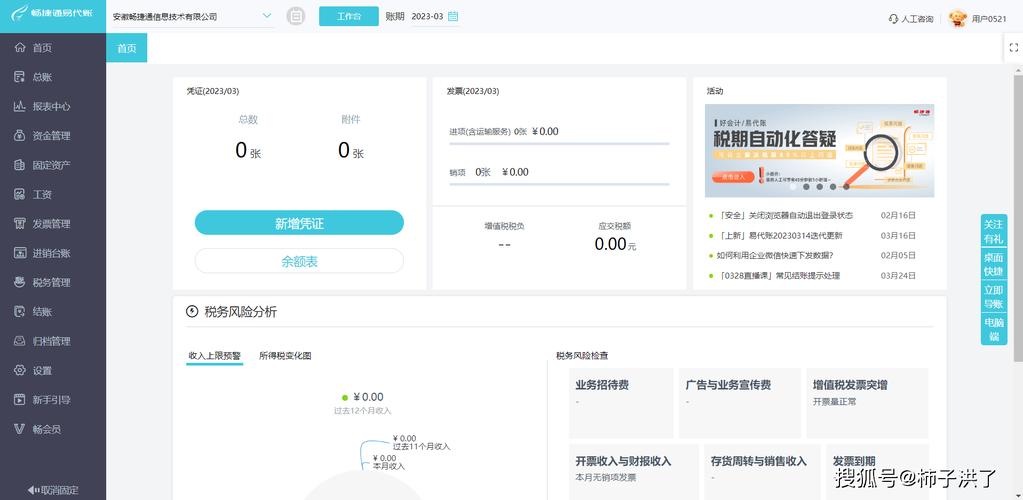The width and height of the screenshot is (1023, 500).
Task: Open the 总账 ledger icon
Action: (20, 77)
